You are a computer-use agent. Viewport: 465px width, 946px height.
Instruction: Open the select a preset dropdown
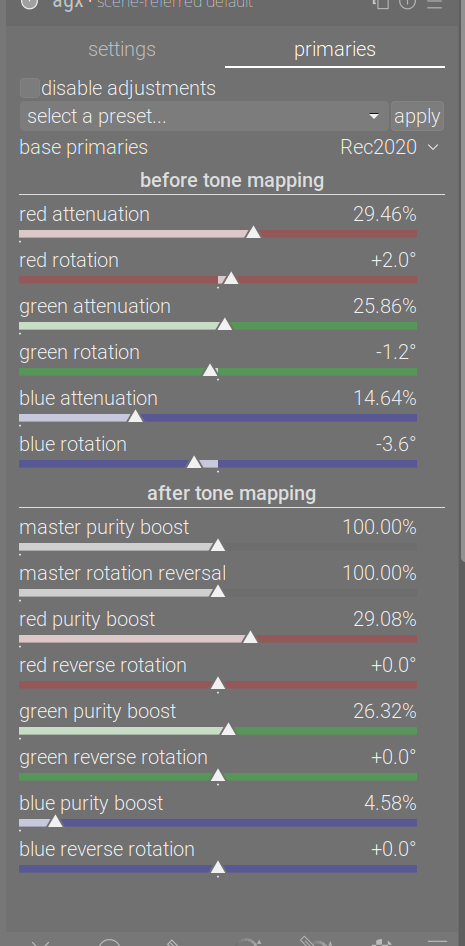tap(204, 116)
